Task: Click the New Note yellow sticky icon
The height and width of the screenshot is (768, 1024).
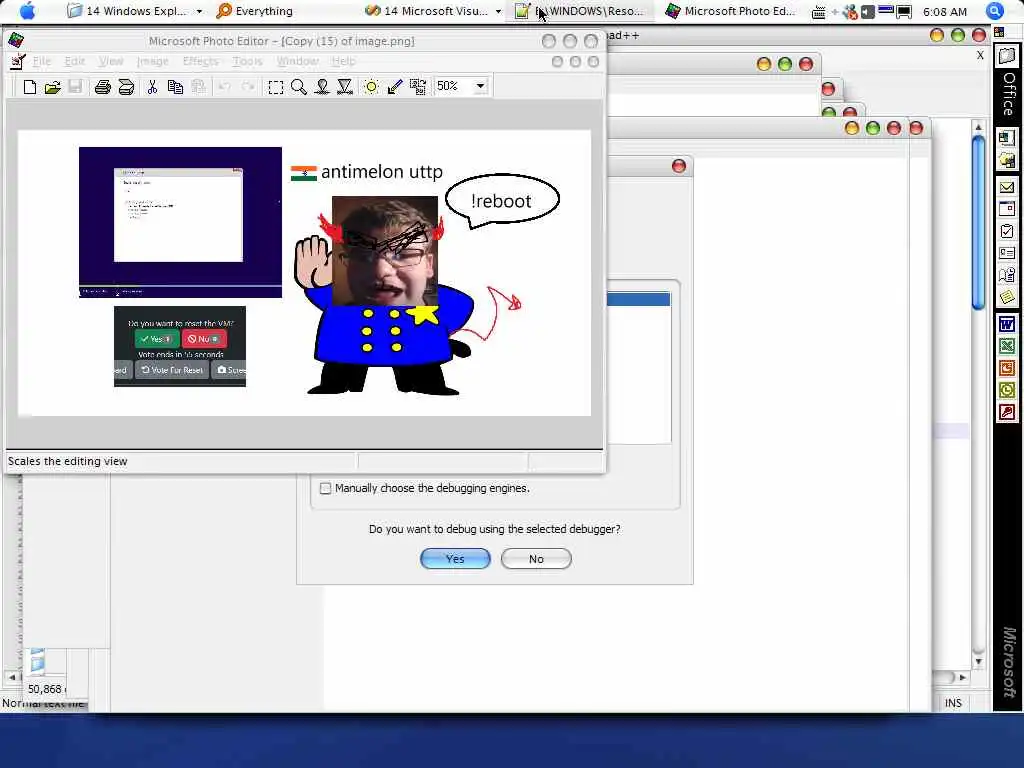Action: tap(1007, 297)
